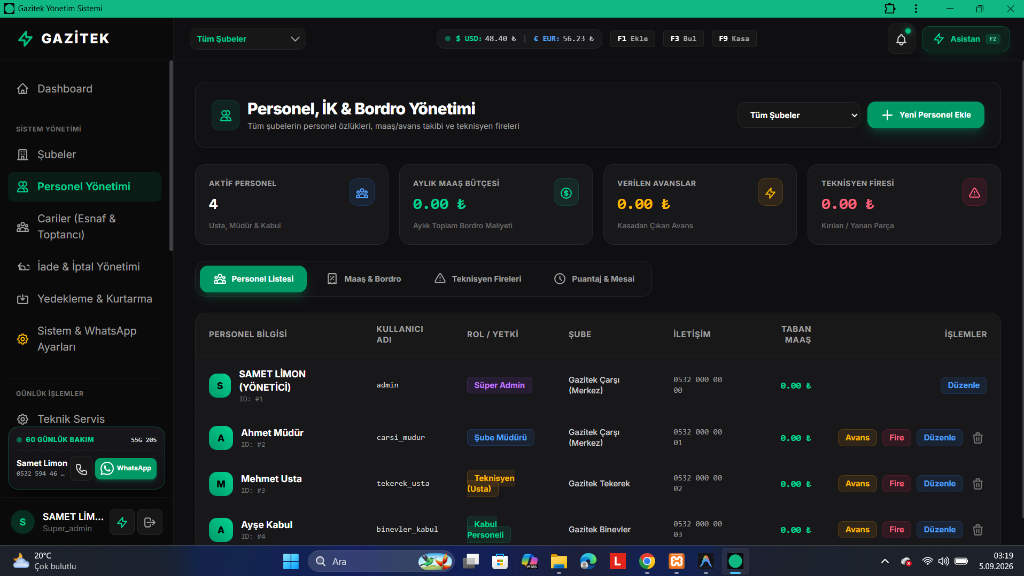Click the Windows taskbar Ara search box
Viewport: 1024px width, 576px height.
381,562
